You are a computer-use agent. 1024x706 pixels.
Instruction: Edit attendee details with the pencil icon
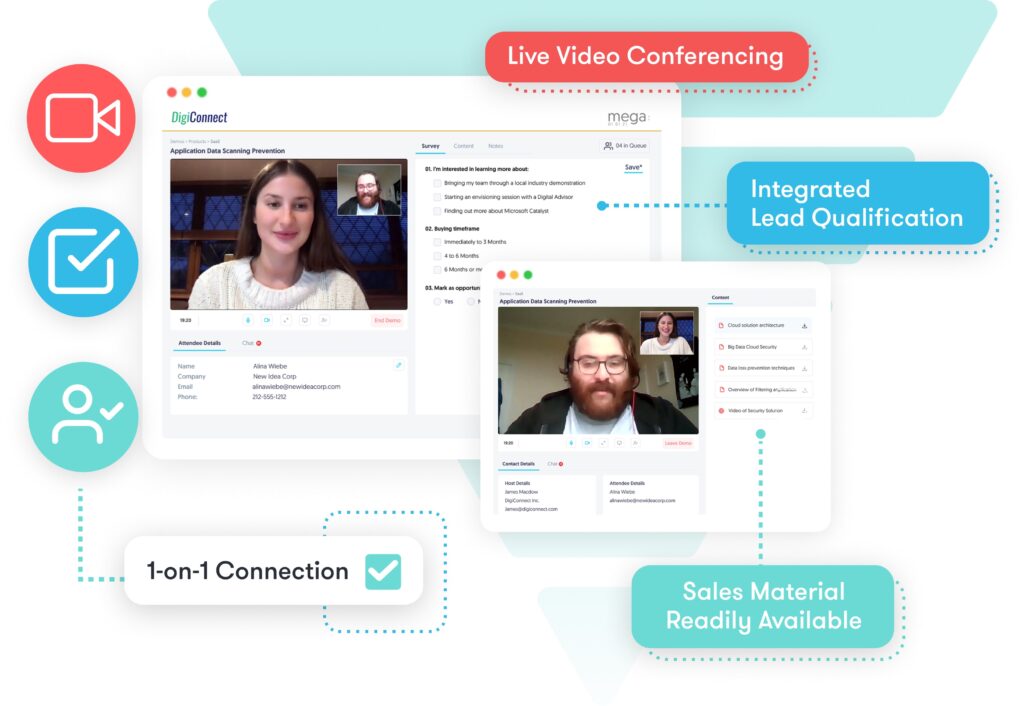pos(398,365)
